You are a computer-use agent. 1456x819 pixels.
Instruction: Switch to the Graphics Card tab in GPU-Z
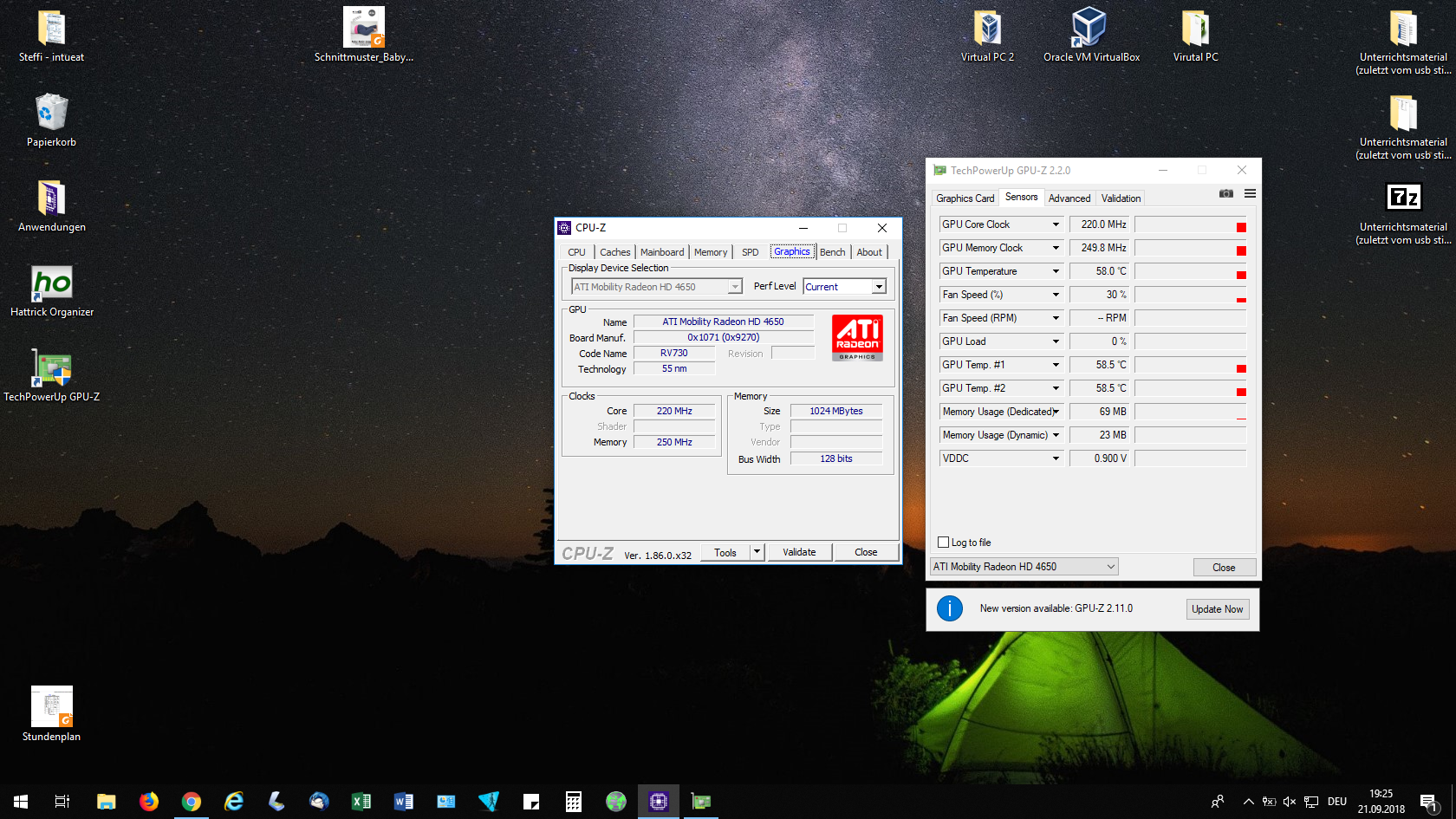965,198
